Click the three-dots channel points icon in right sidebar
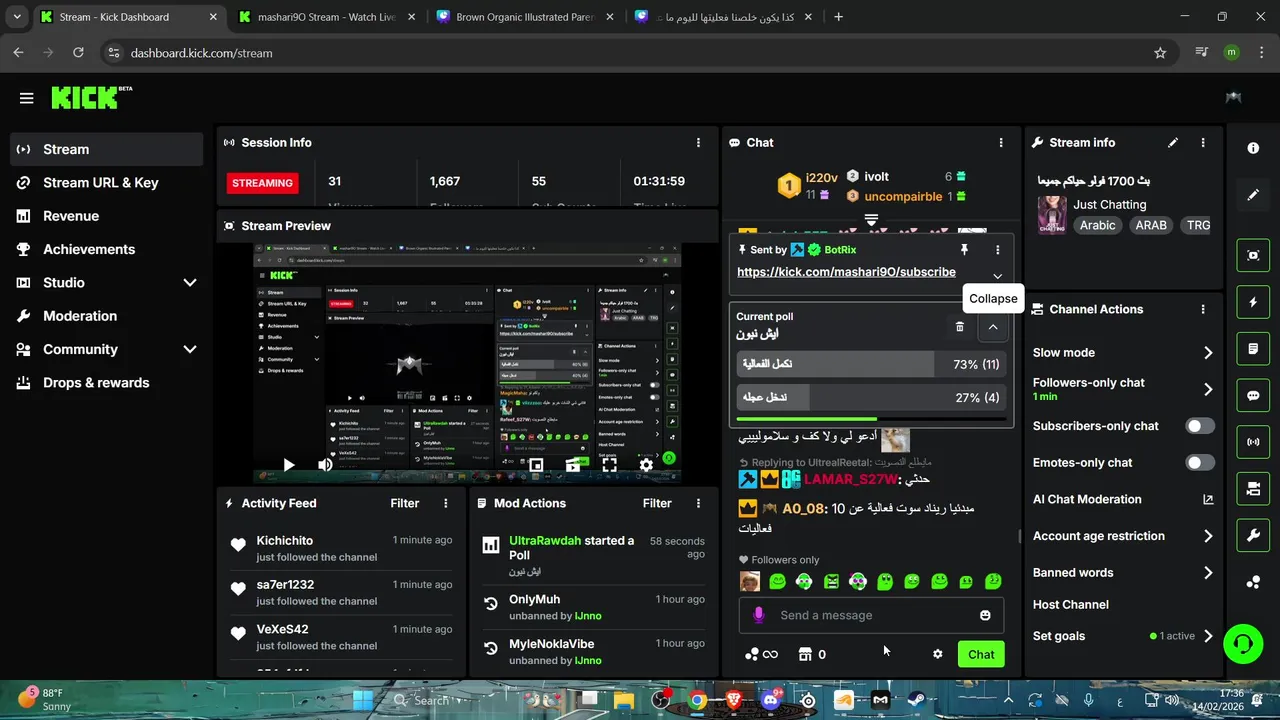 coord(1253,582)
